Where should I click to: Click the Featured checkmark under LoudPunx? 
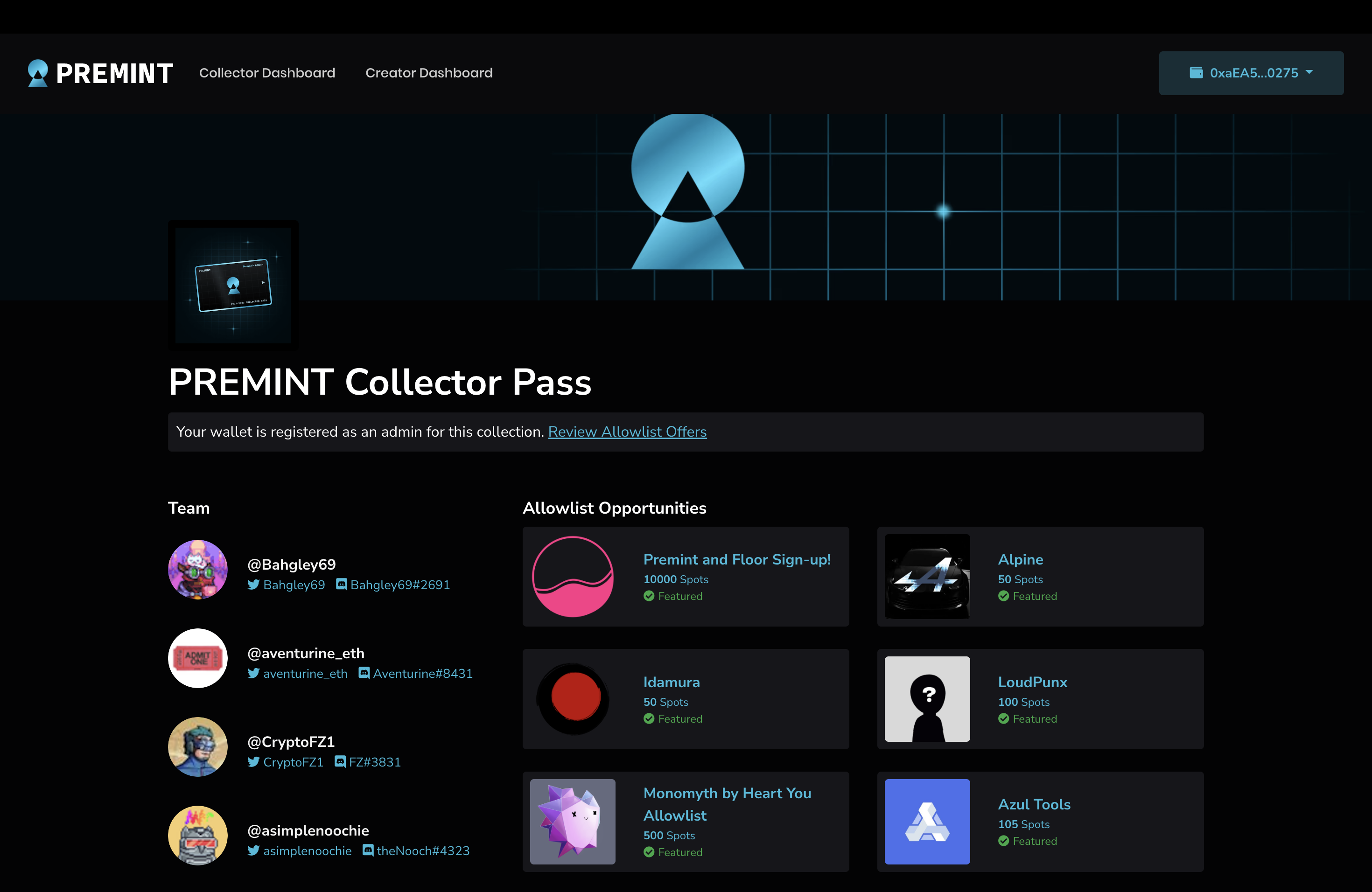(x=1004, y=719)
